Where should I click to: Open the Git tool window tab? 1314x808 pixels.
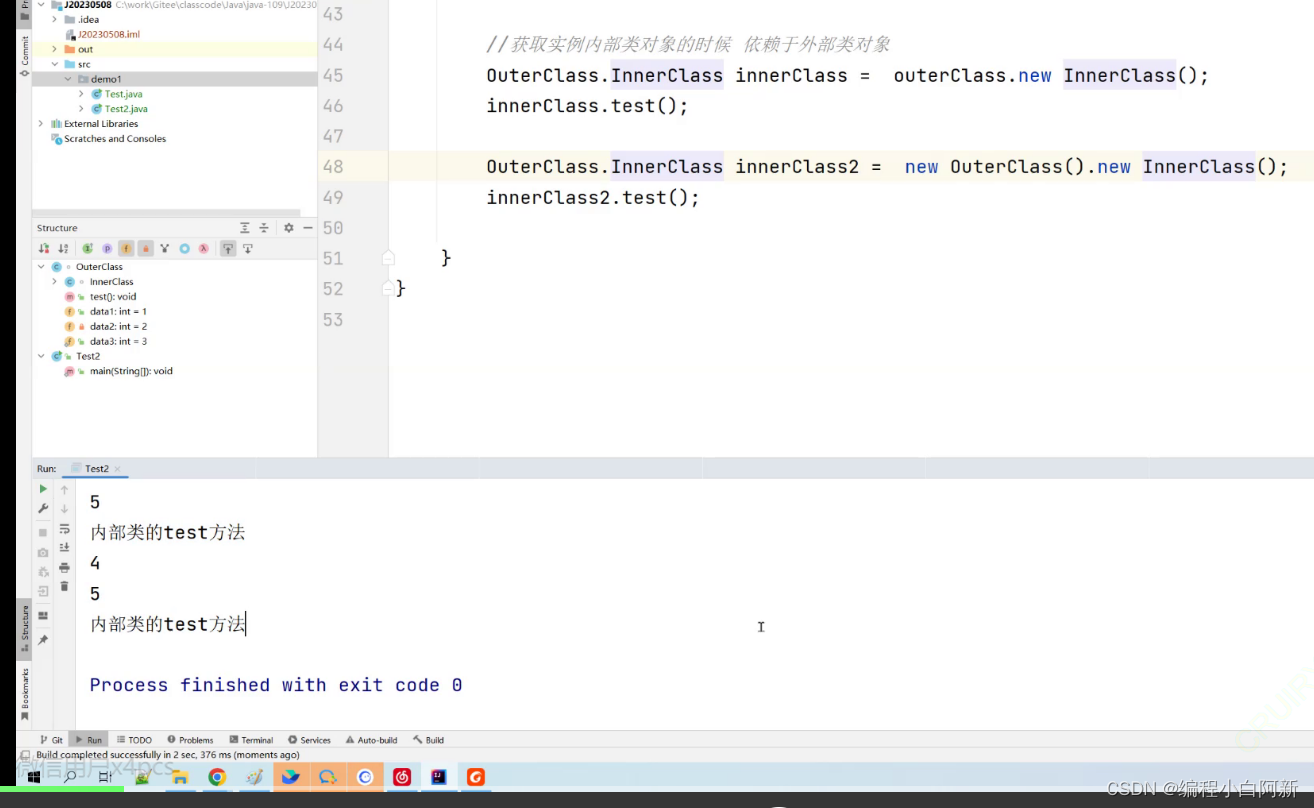(51, 740)
